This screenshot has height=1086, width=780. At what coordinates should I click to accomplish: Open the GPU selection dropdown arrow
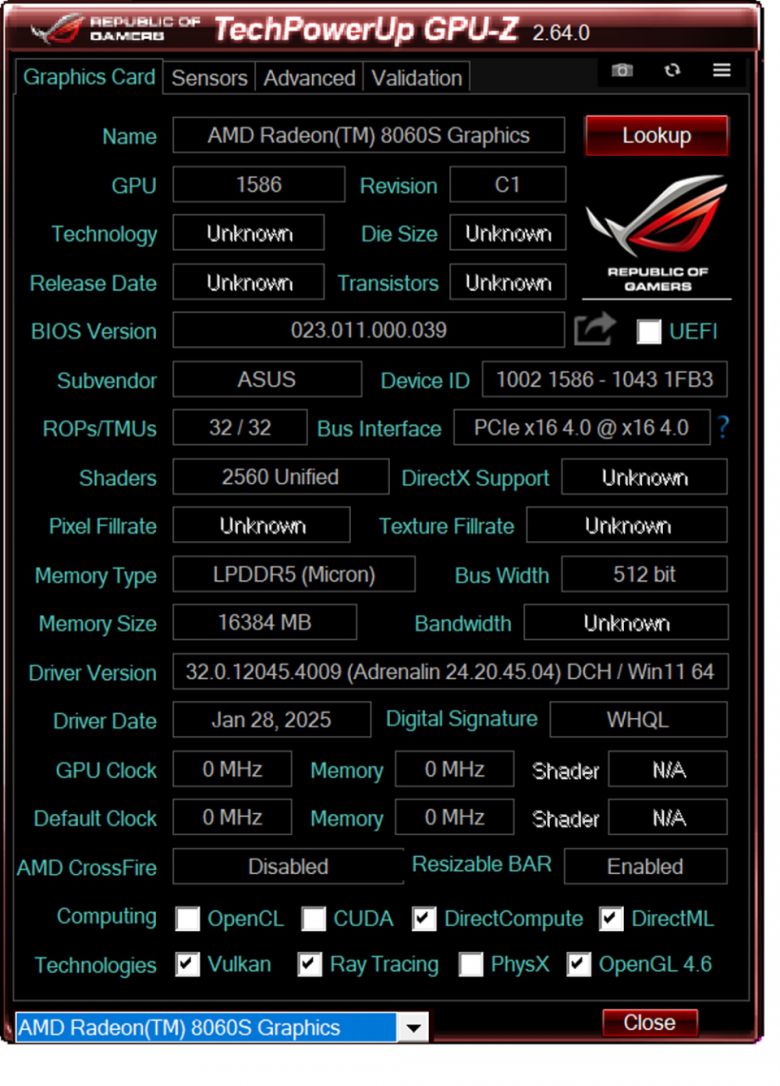coord(413,1027)
